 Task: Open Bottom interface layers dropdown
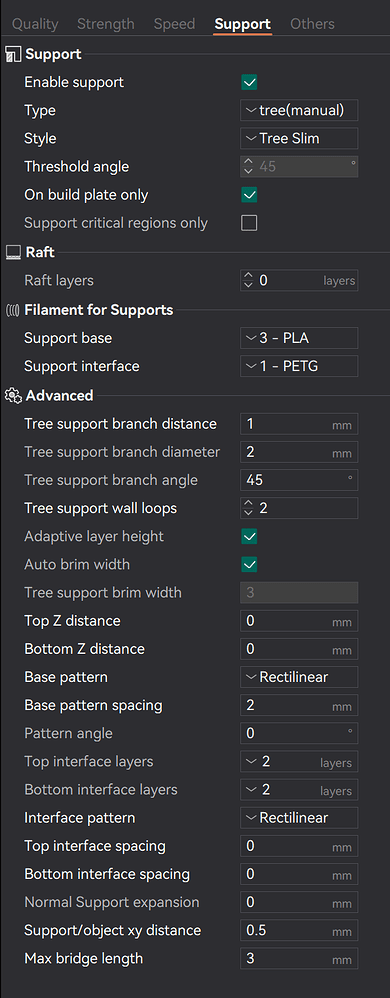pos(299,790)
